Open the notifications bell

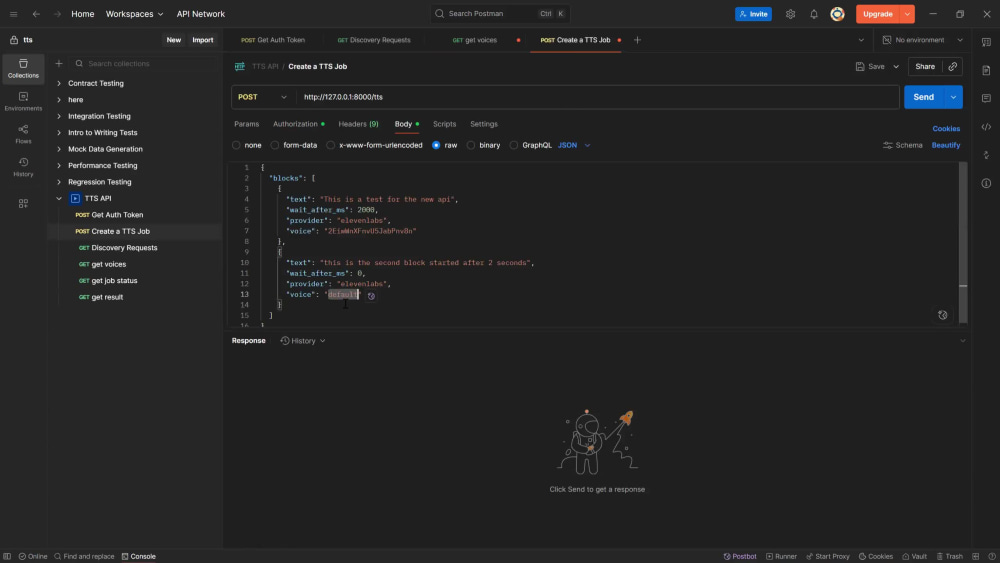pyautogui.click(x=814, y=13)
